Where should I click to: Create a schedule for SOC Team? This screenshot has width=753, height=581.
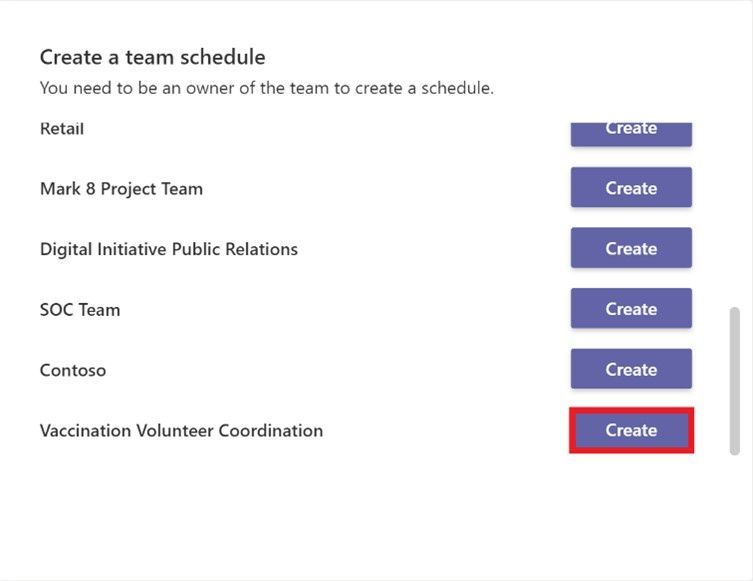(x=631, y=308)
